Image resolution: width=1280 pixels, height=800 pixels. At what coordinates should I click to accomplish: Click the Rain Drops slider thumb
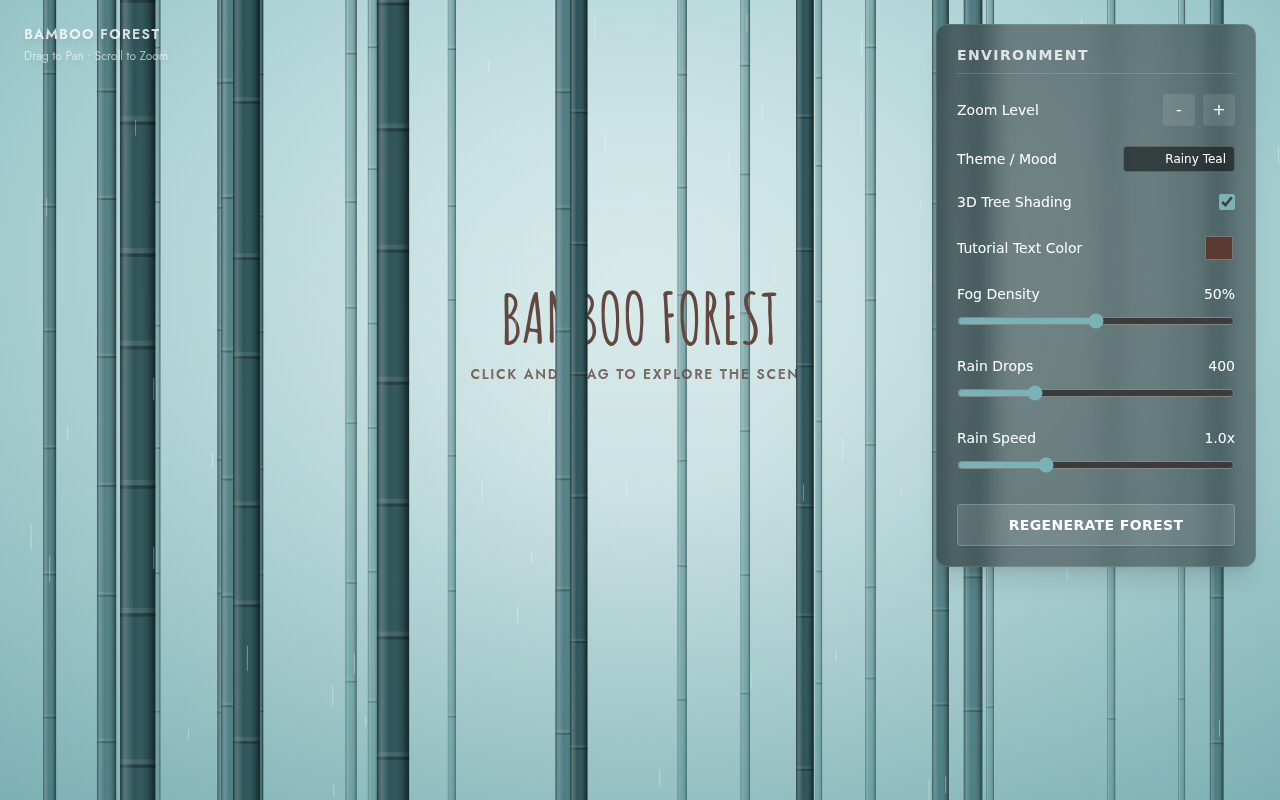point(1035,393)
